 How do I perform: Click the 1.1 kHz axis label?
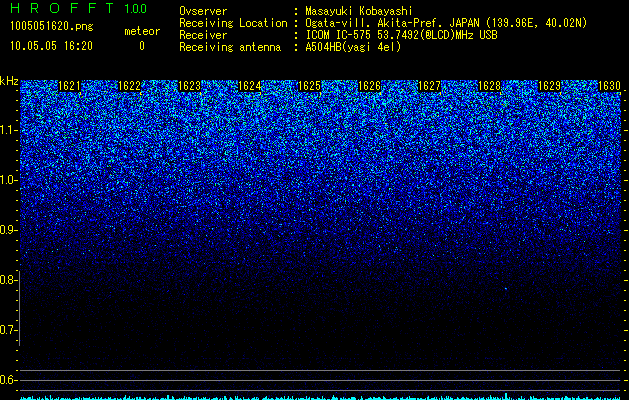point(8,130)
